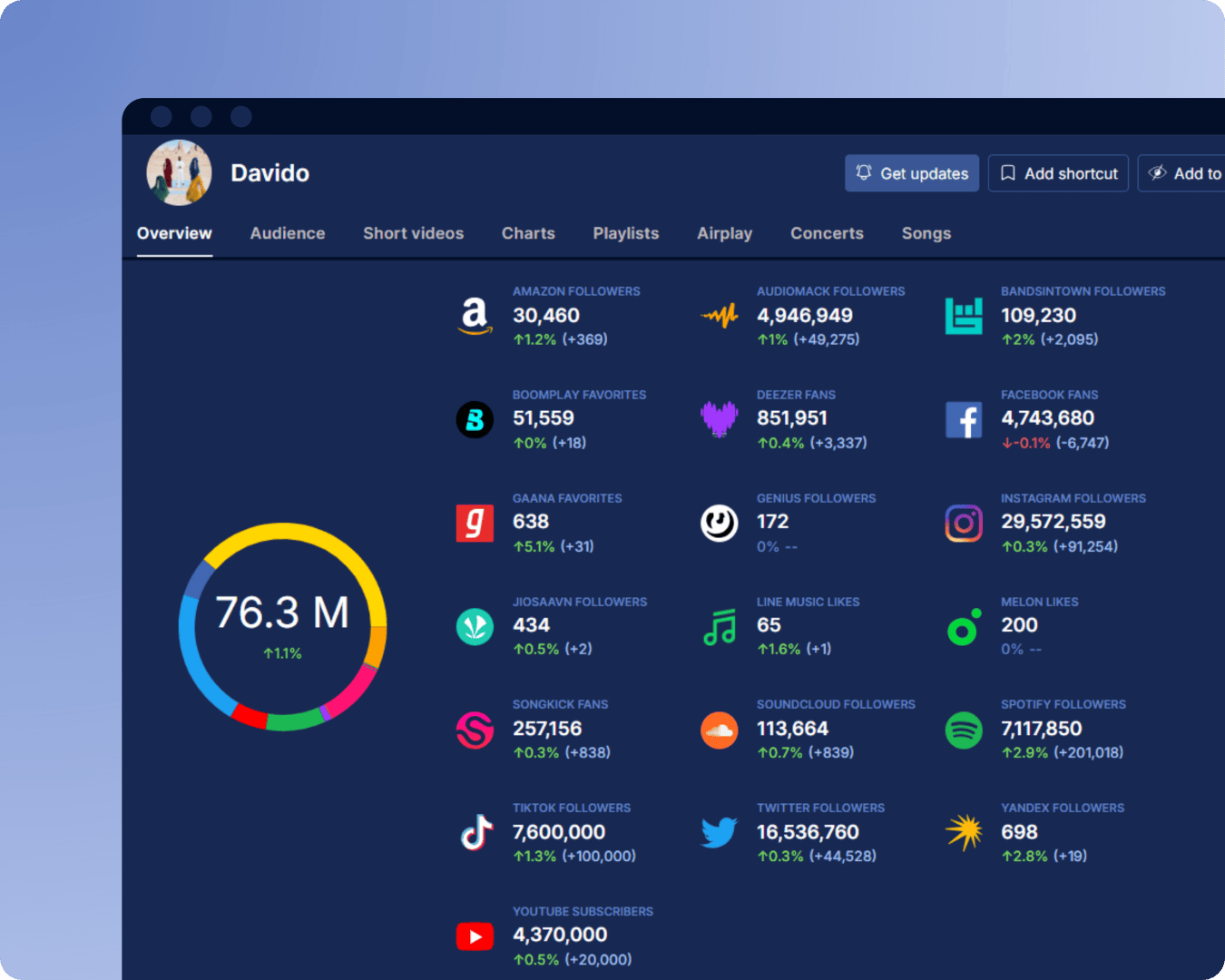Click the Bandsintown logo icon

[x=964, y=316]
